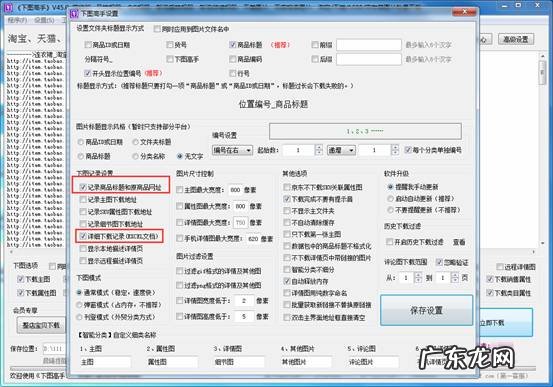Choose 通常模式 (稳定, 速度快) download mode

[x=79, y=292]
